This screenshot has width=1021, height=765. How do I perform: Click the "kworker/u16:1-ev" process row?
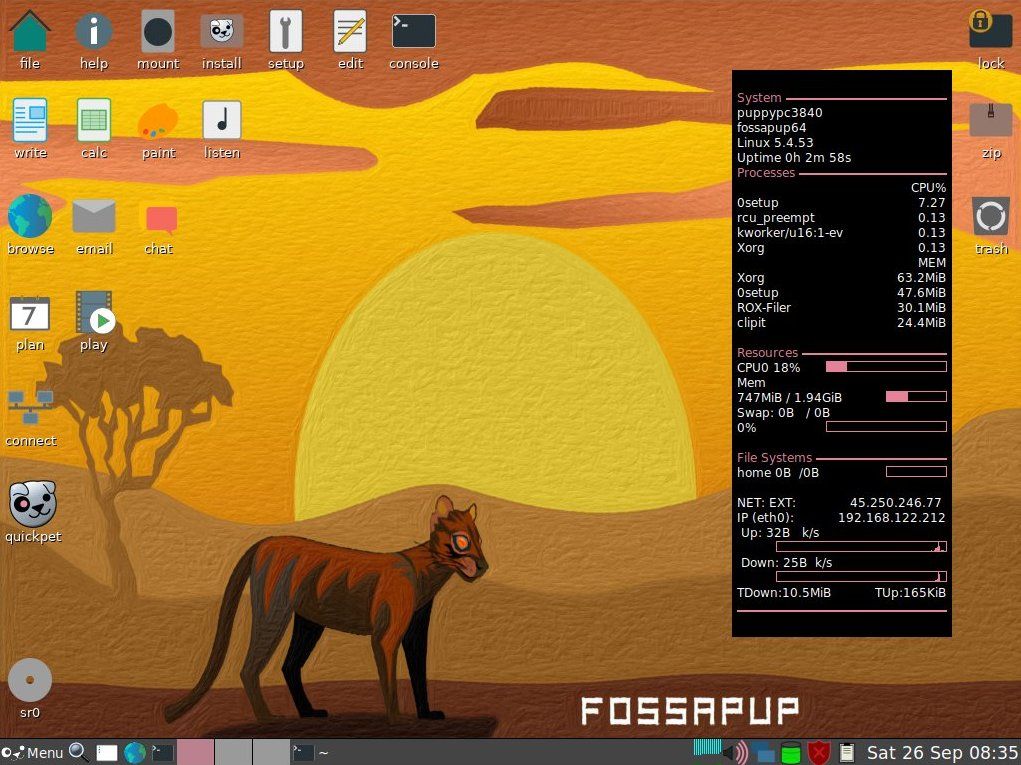coord(841,232)
